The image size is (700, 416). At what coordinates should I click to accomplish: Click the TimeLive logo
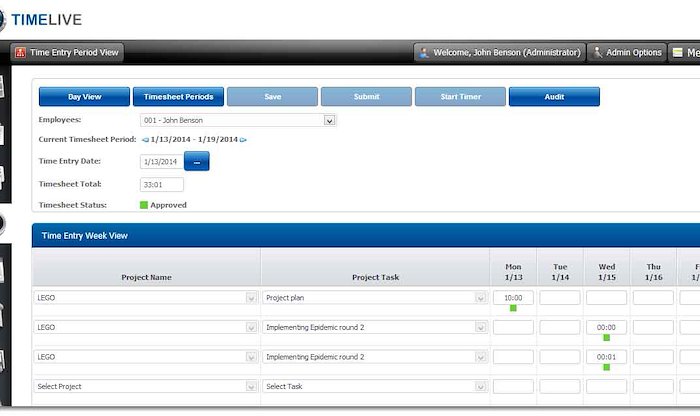tap(41, 20)
